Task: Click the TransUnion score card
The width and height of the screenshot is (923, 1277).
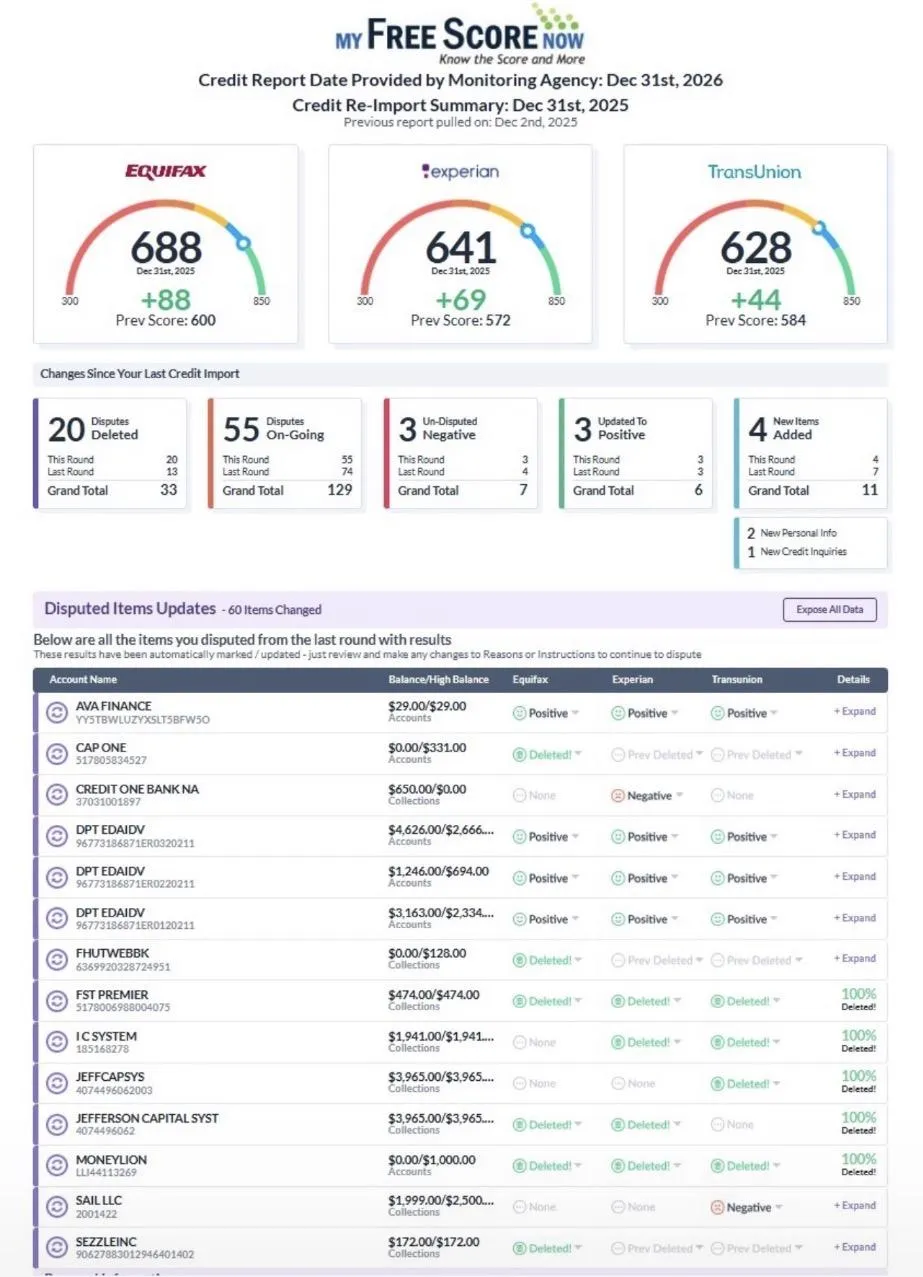Action: pos(755,245)
